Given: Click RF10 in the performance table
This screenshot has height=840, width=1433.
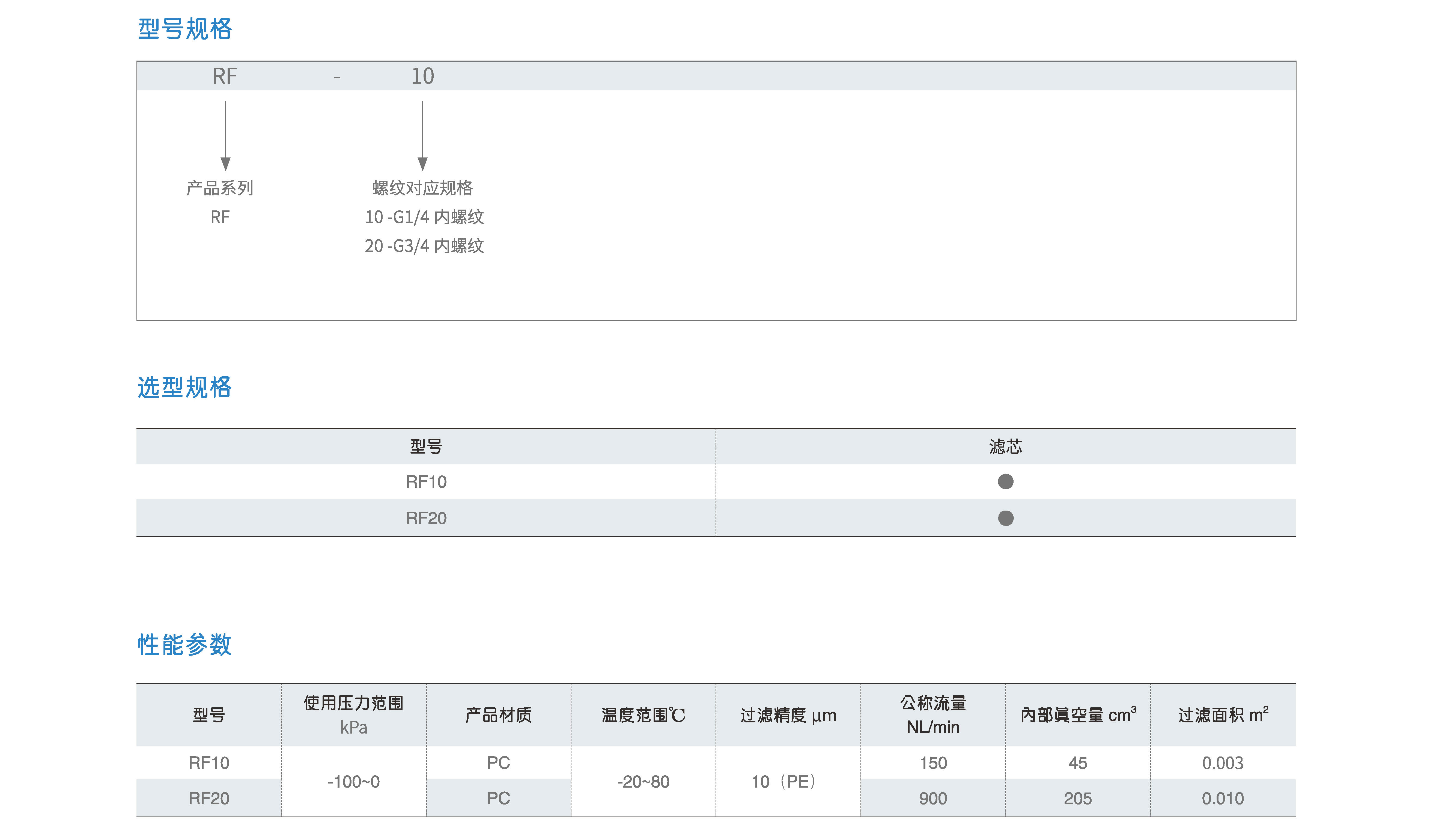Looking at the screenshot, I should (x=209, y=763).
